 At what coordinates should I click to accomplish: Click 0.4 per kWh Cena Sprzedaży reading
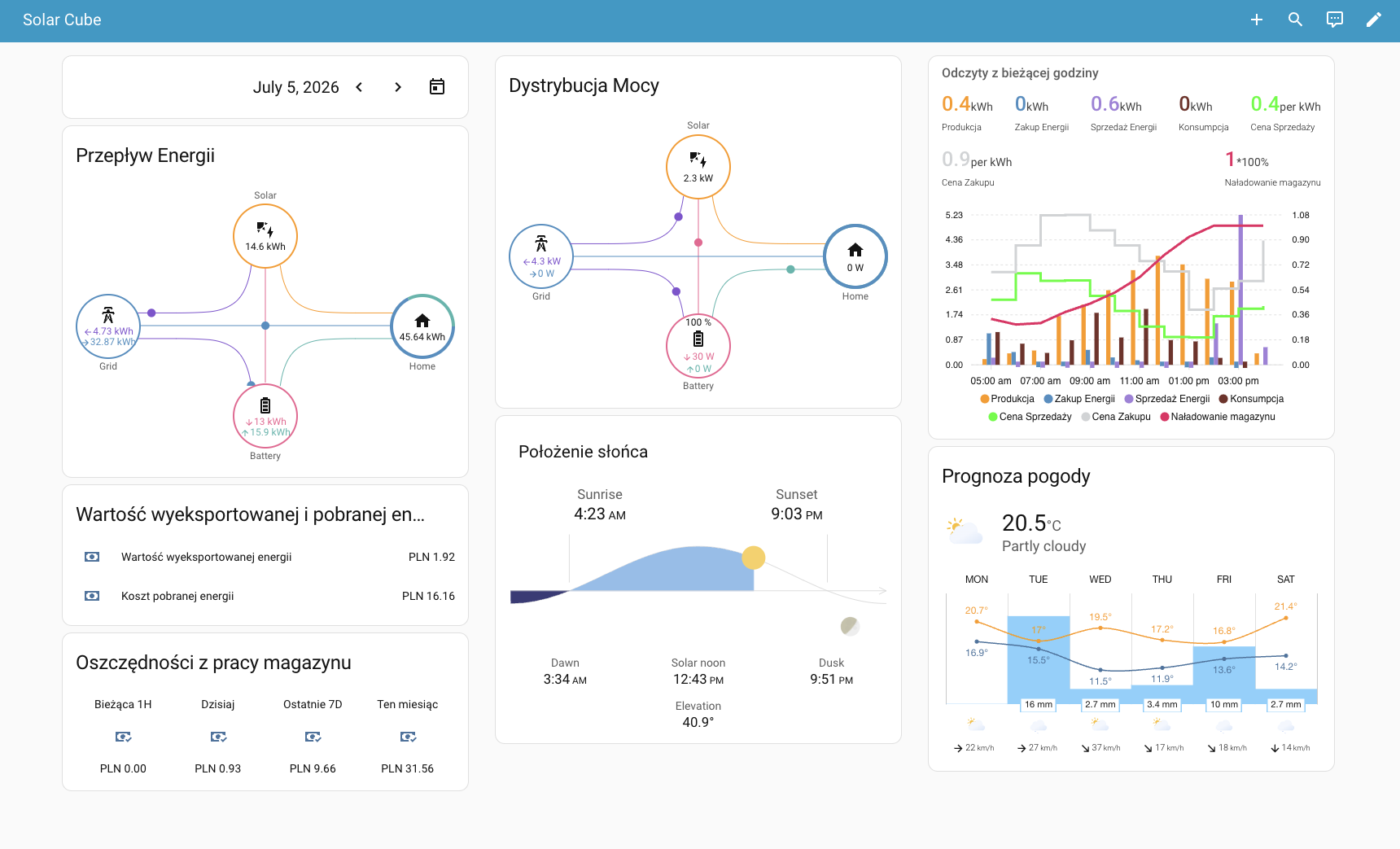point(1285,112)
